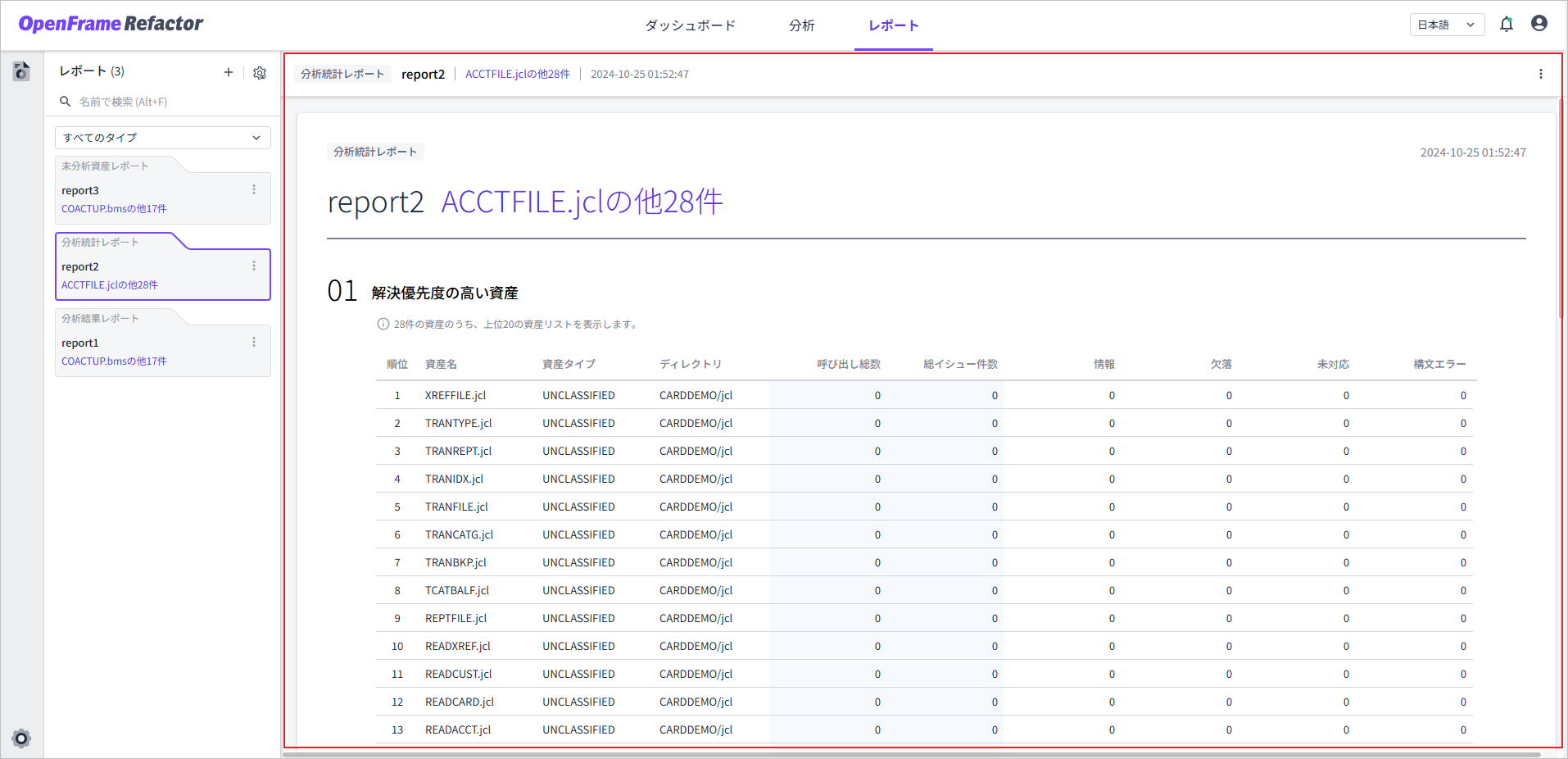Add a new report with plus icon
The width and height of the screenshot is (1568, 759).
[229, 72]
